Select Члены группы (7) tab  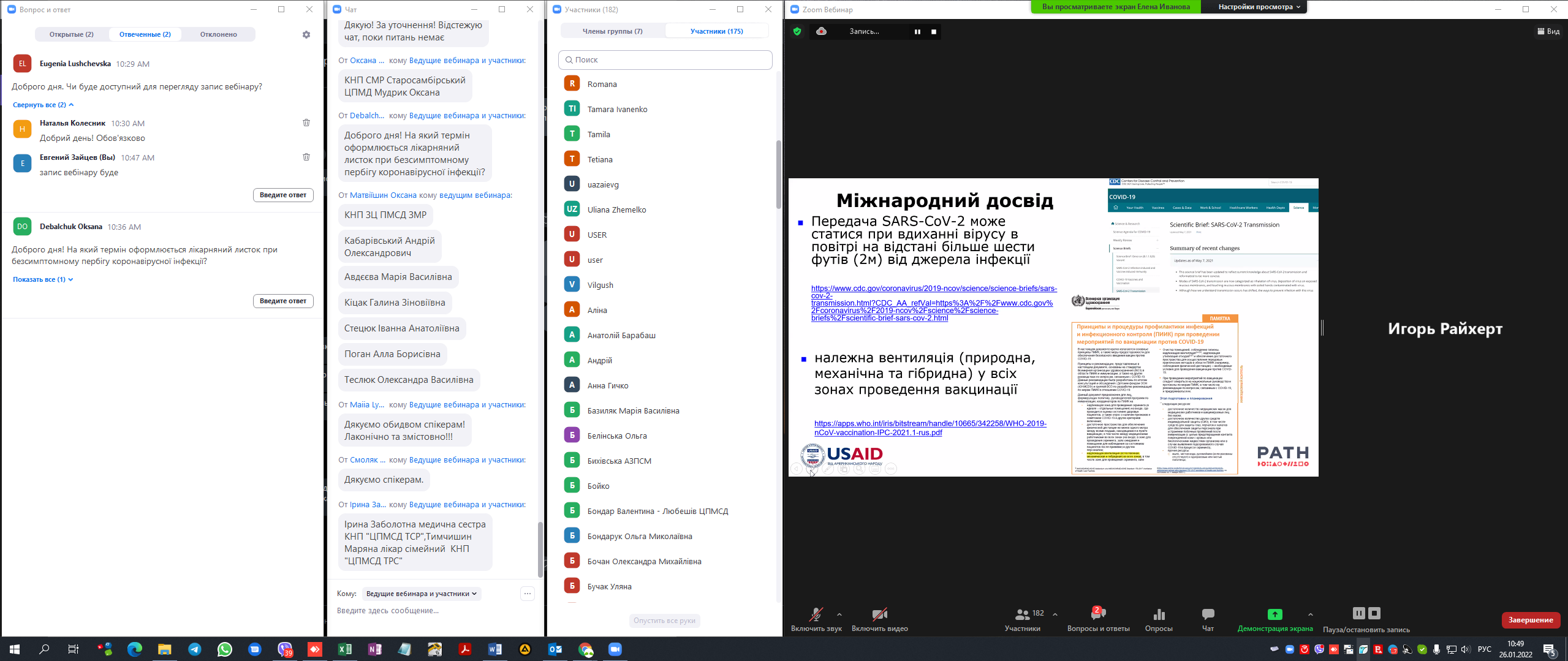click(612, 31)
